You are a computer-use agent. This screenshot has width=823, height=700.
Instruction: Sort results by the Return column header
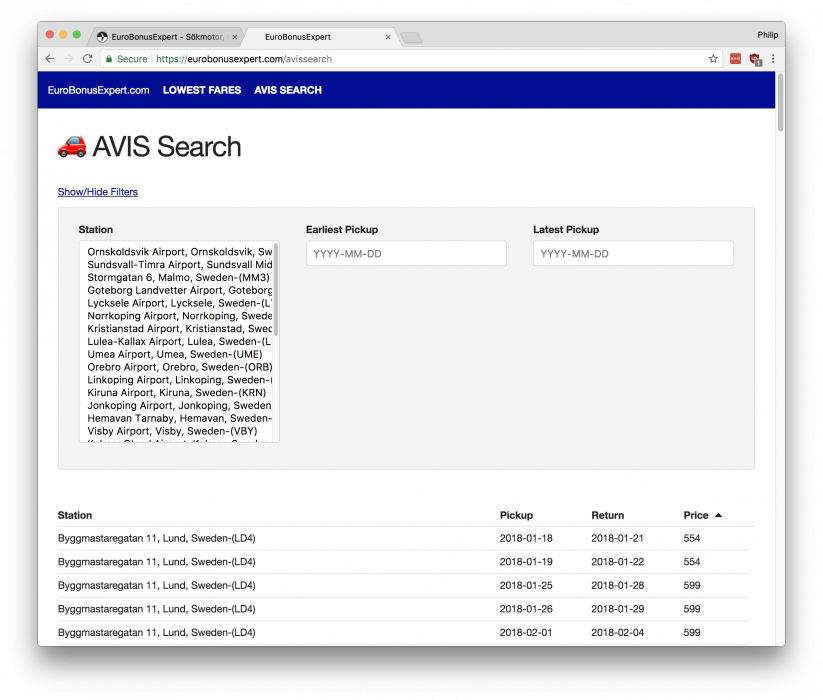607,515
